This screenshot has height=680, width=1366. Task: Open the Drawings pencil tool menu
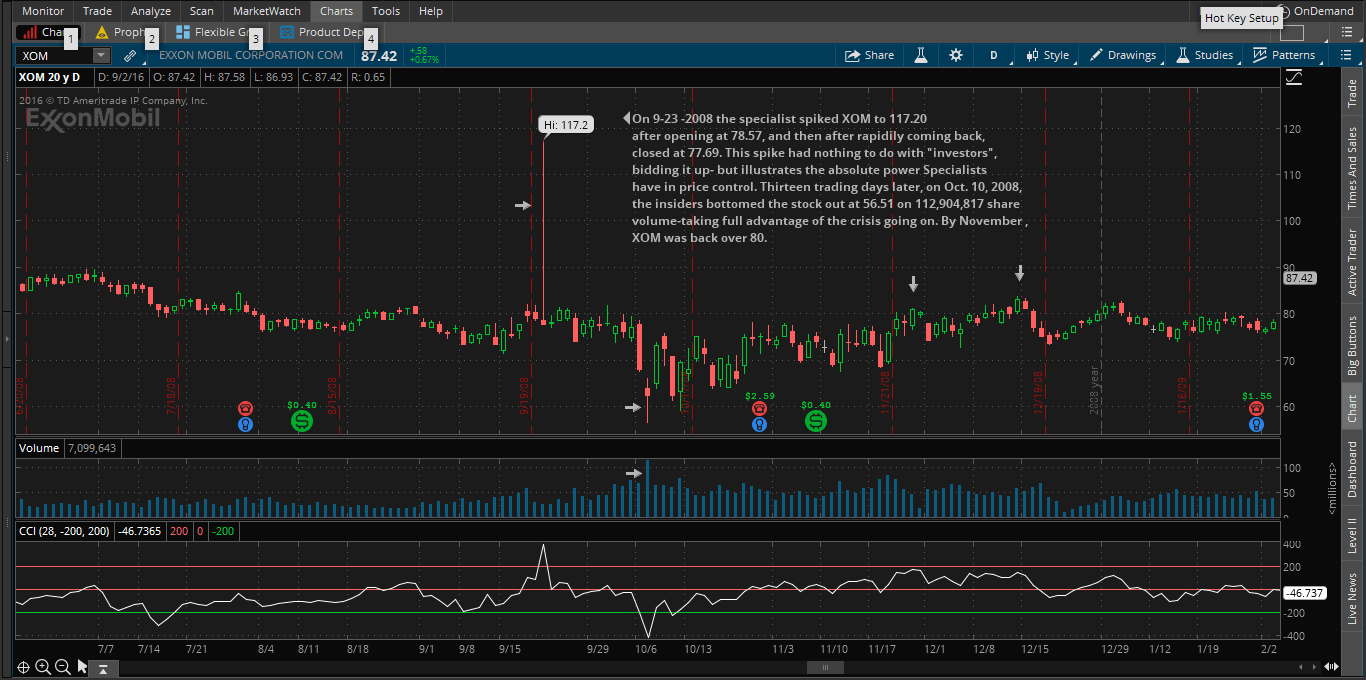click(x=1122, y=56)
